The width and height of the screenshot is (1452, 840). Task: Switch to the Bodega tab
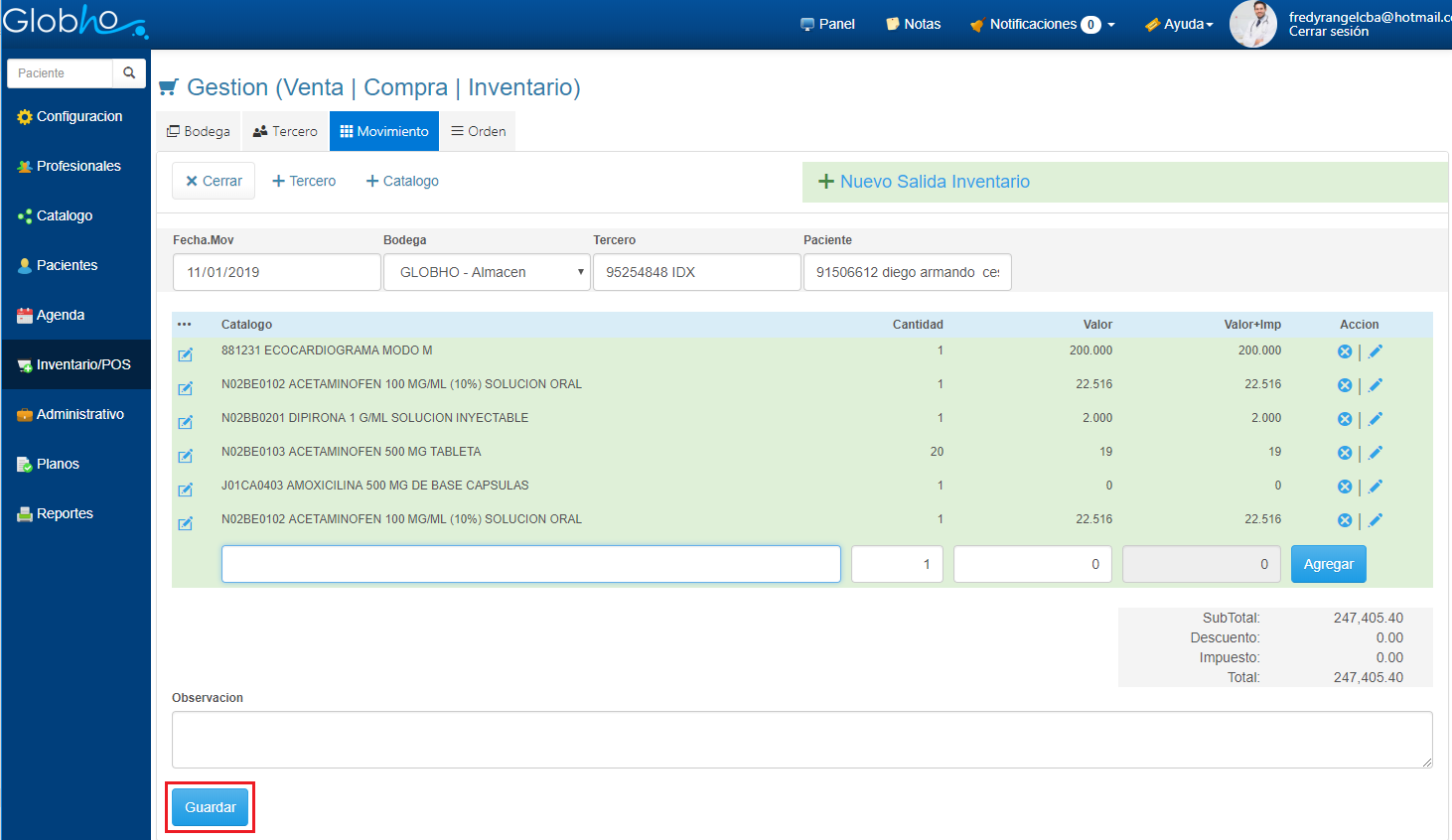(199, 131)
